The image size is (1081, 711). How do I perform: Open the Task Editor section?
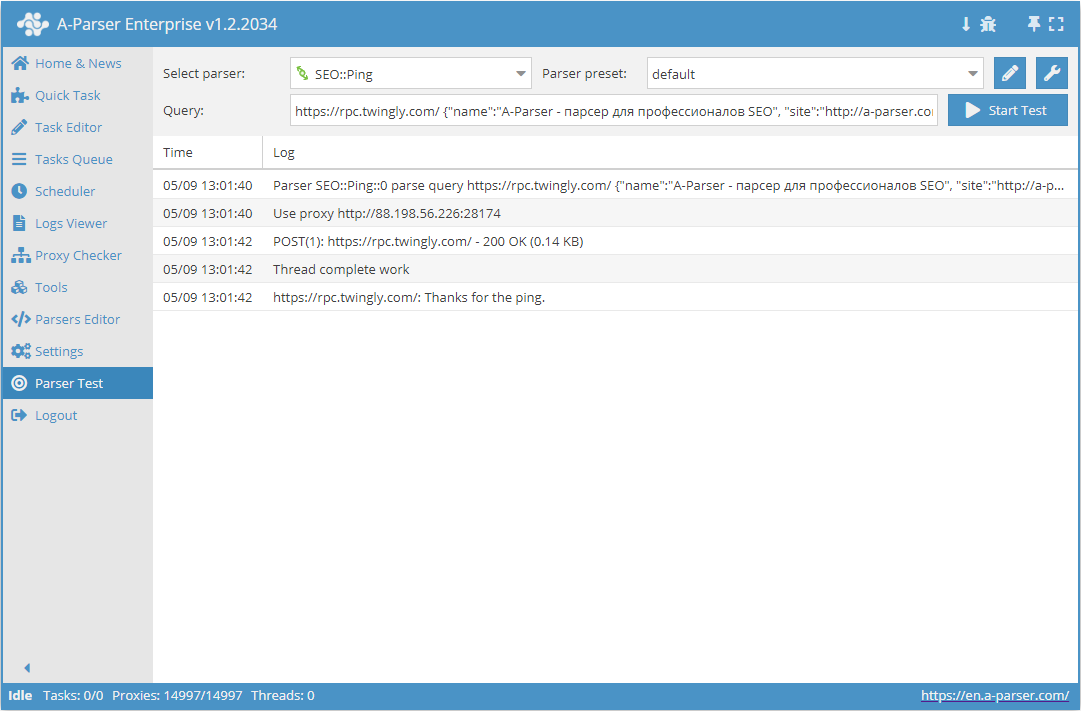coord(68,127)
